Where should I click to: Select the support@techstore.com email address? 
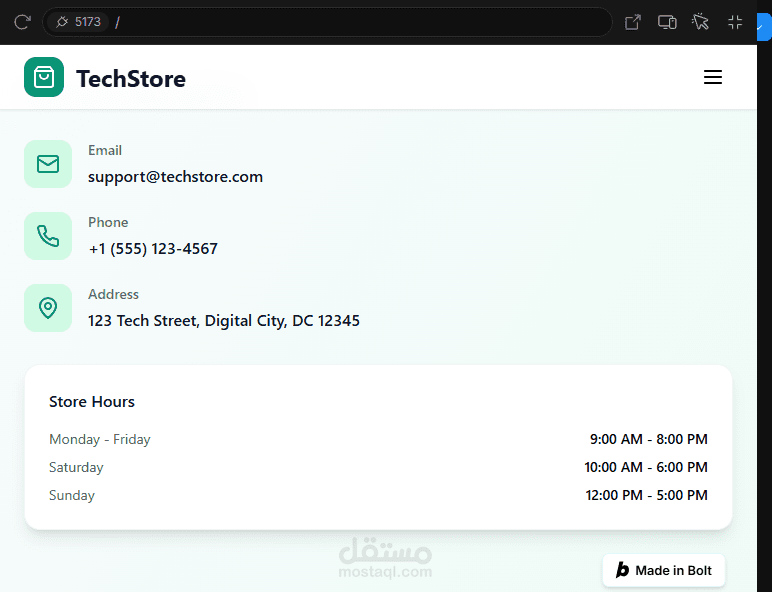pos(175,177)
